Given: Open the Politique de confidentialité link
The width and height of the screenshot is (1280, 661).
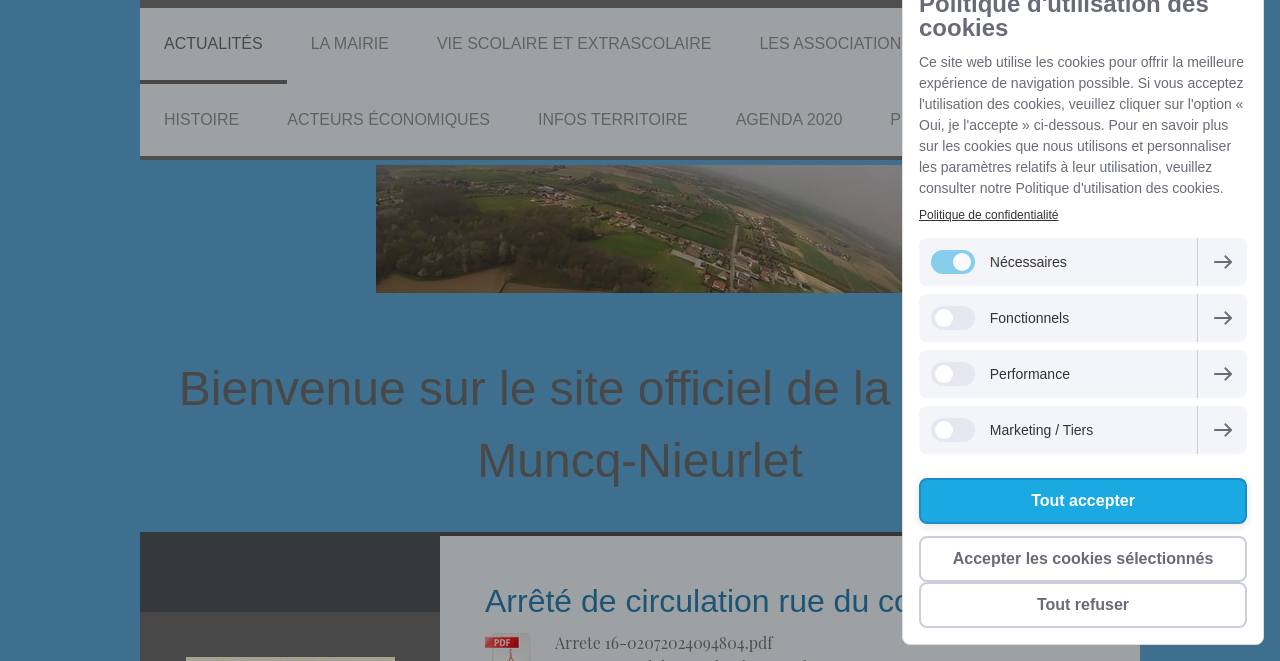Looking at the screenshot, I should [x=988, y=213].
